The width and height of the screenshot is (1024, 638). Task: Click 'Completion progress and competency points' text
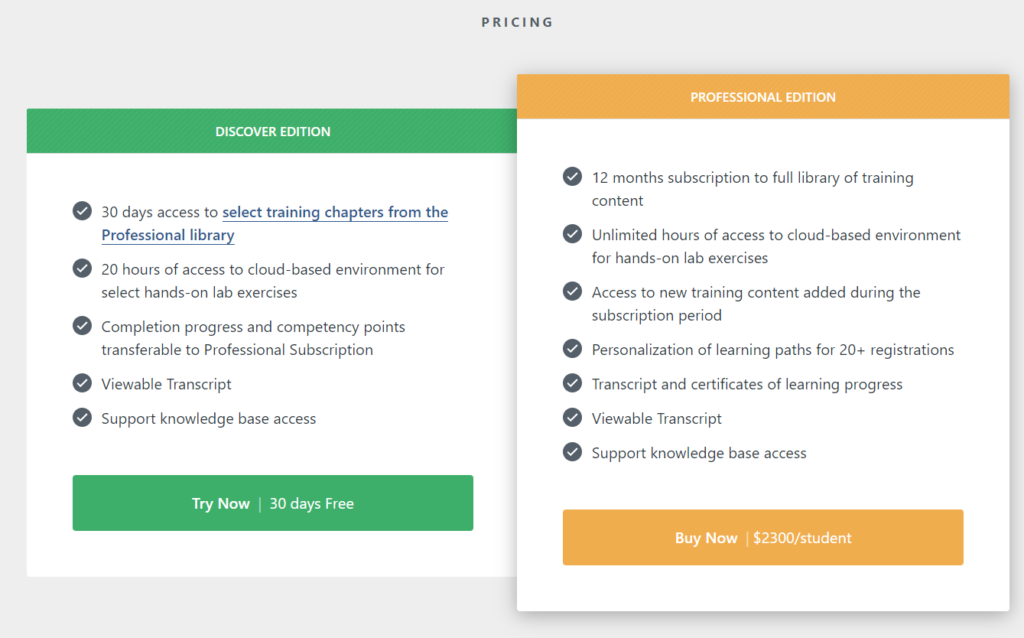point(253,338)
